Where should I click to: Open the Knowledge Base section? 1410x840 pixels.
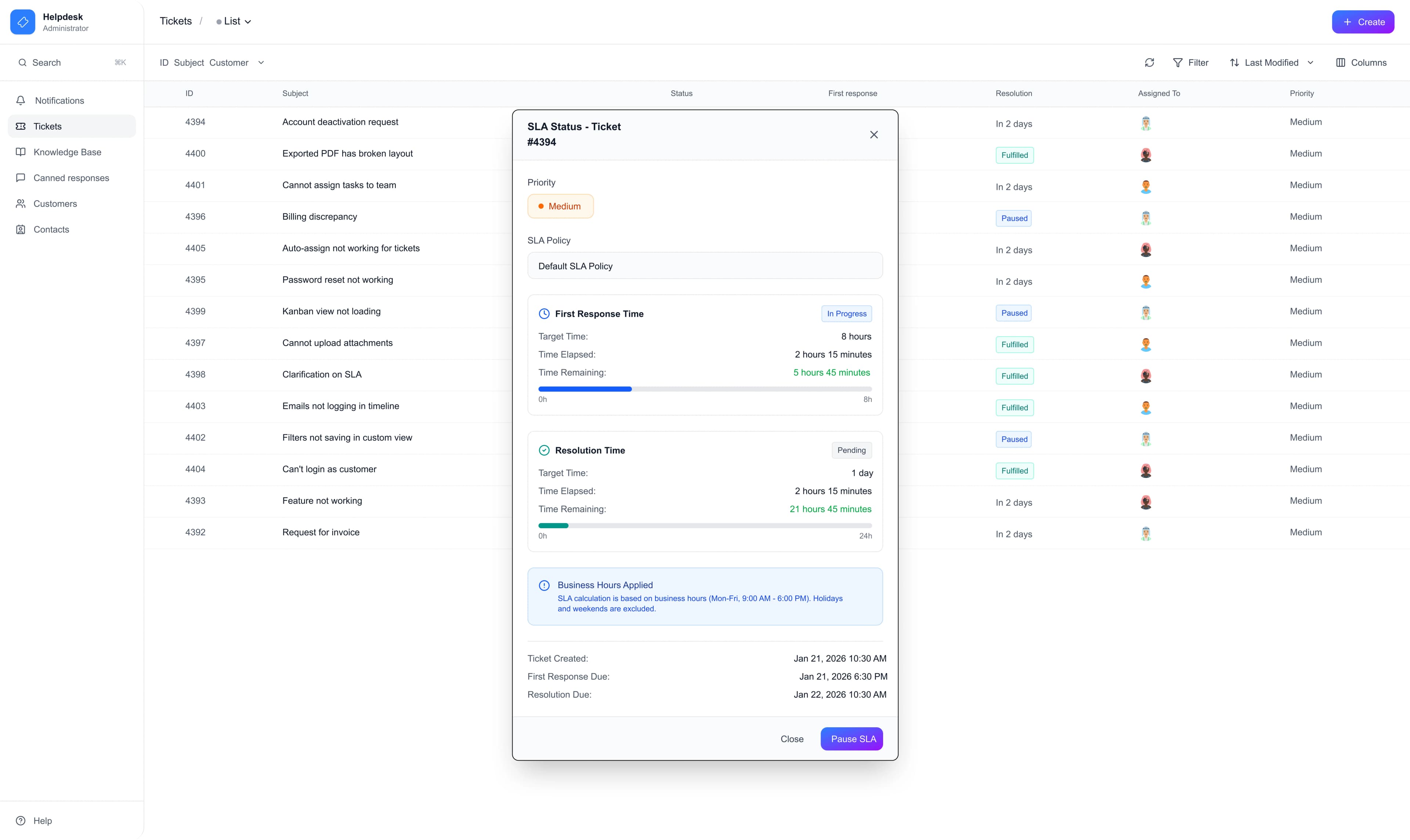pos(67,152)
